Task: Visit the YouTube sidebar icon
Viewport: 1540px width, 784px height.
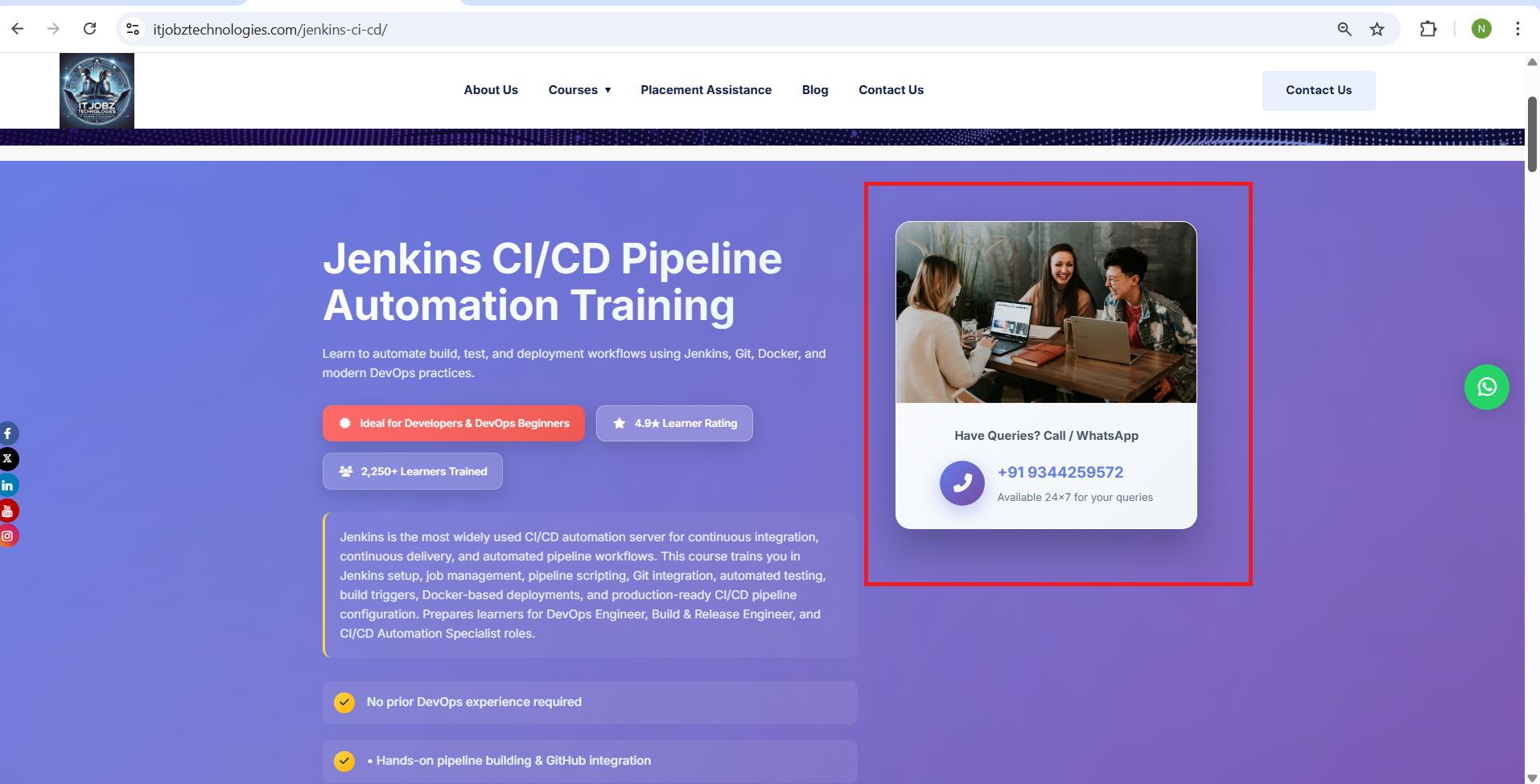Action: pyautogui.click(x=8, y=511)
